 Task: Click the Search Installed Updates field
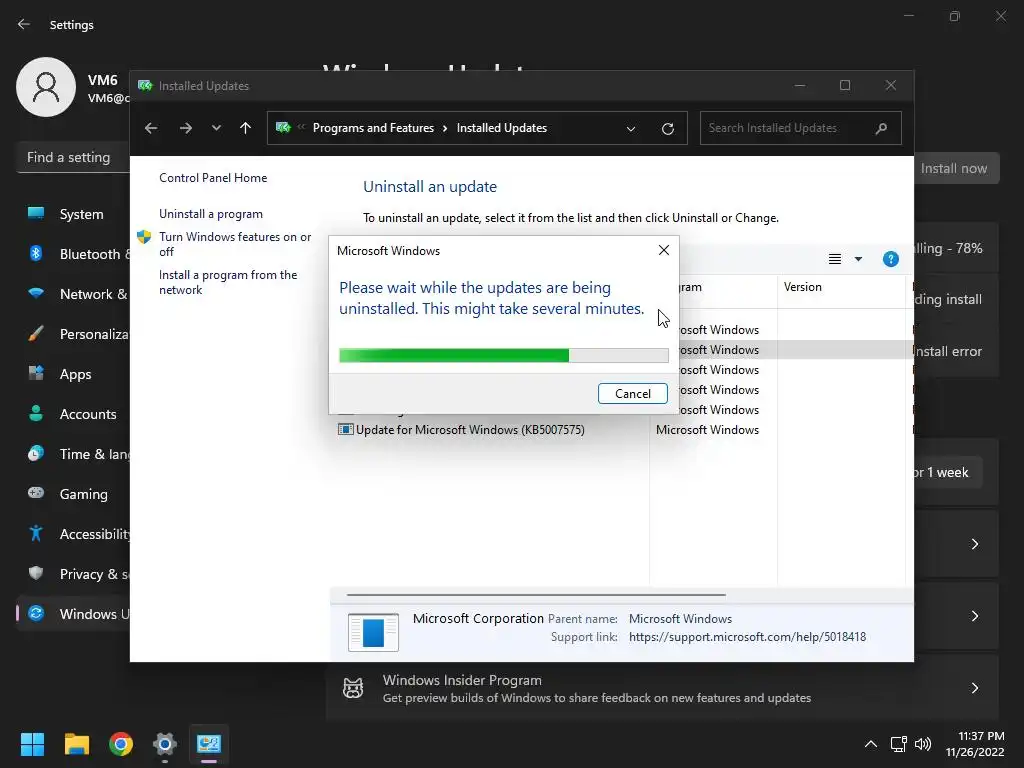tap(801, 128)
